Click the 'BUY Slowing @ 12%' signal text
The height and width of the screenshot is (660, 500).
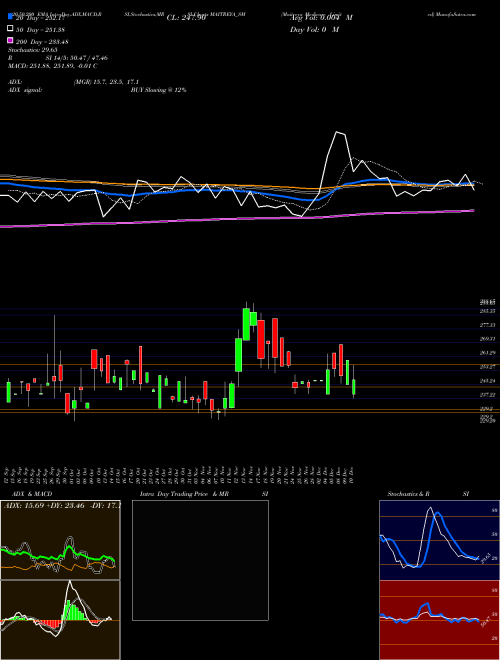158,90
